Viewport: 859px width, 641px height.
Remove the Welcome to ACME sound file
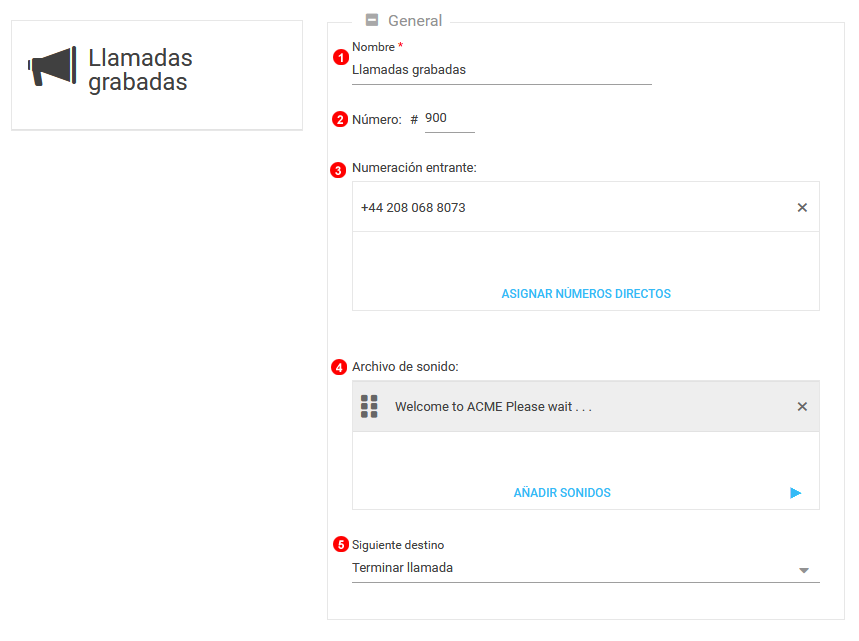(x=802, y=406)
